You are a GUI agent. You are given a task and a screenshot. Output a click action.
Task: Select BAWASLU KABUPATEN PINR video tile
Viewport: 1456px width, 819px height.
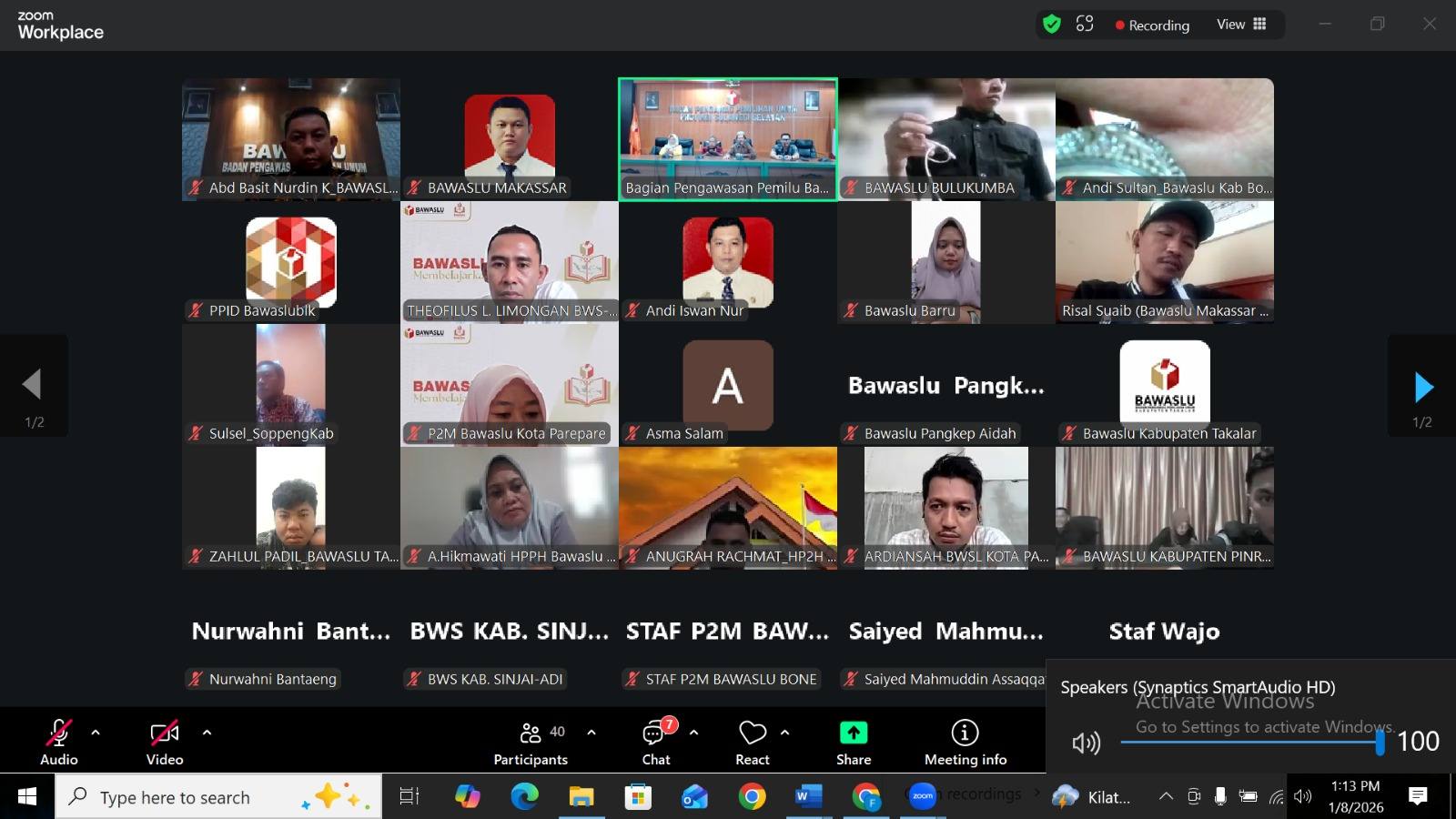coord(1165,508)
